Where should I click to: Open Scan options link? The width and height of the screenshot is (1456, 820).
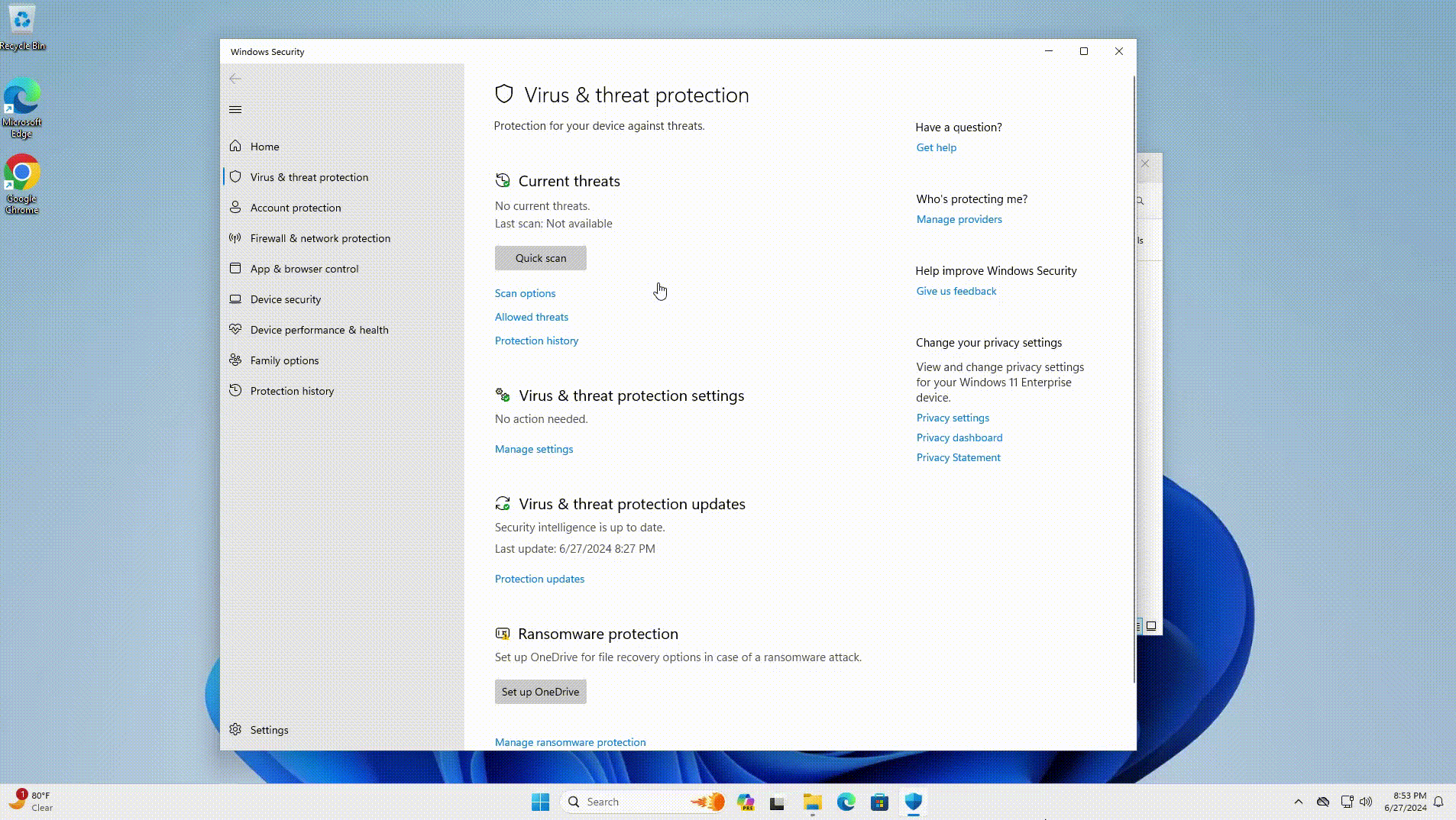click(x=525, y=293)
